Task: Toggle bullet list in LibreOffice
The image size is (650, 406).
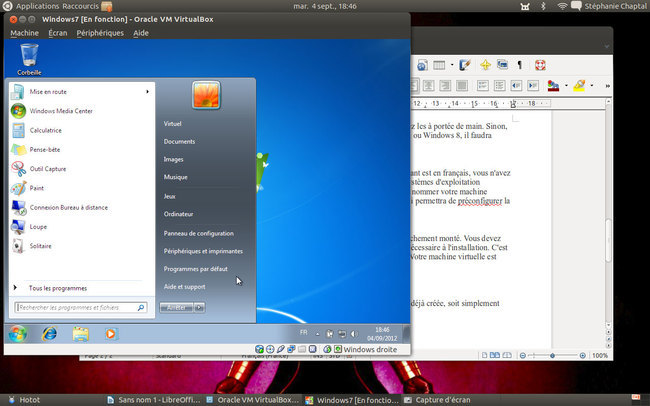Action: (500, 86)
